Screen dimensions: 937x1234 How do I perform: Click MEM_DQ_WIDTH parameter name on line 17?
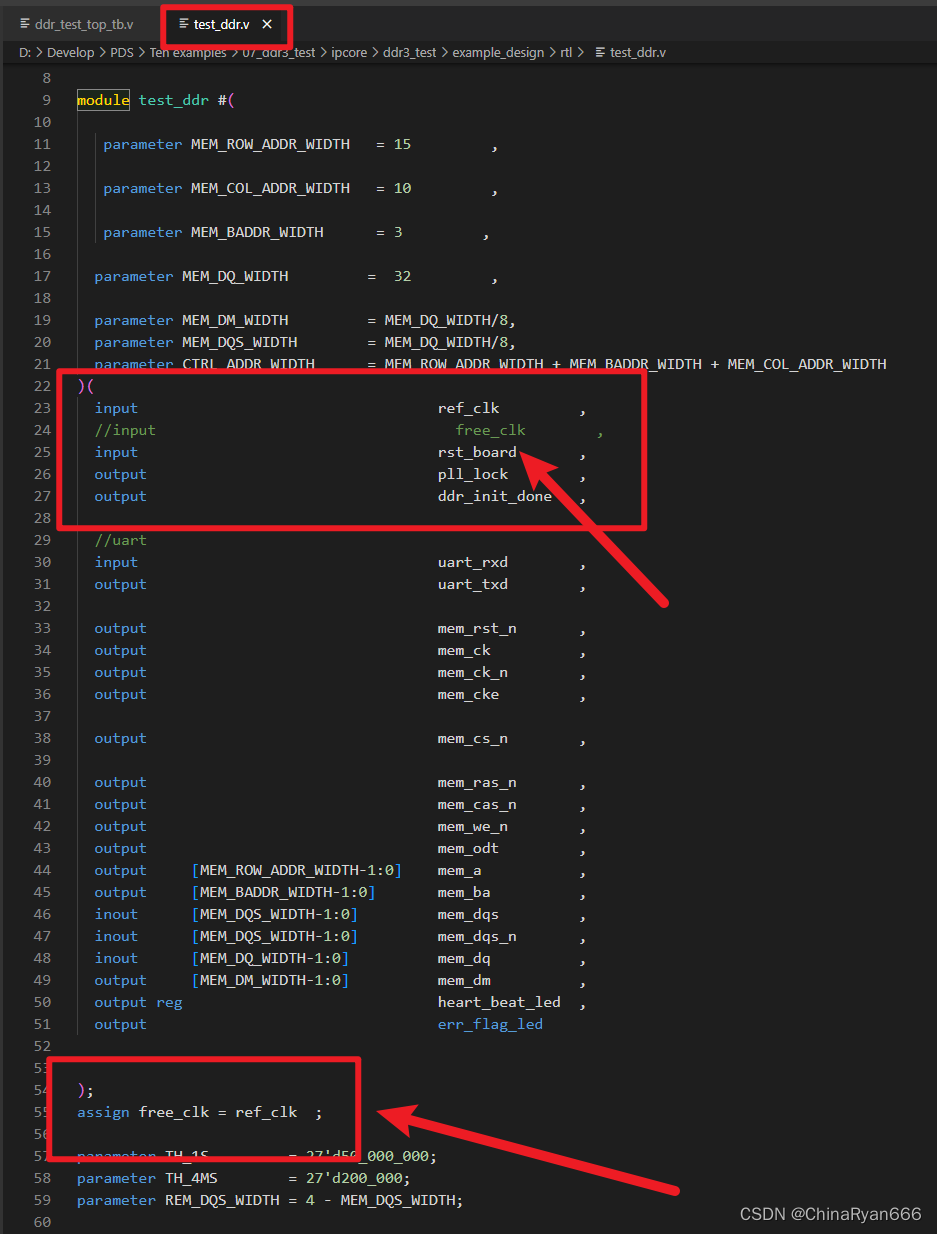coord(235,276)
